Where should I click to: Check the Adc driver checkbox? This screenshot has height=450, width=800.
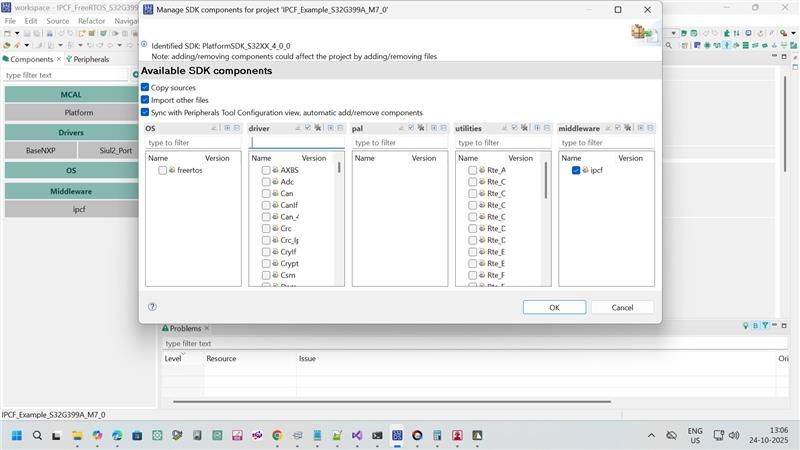point(266,182)
